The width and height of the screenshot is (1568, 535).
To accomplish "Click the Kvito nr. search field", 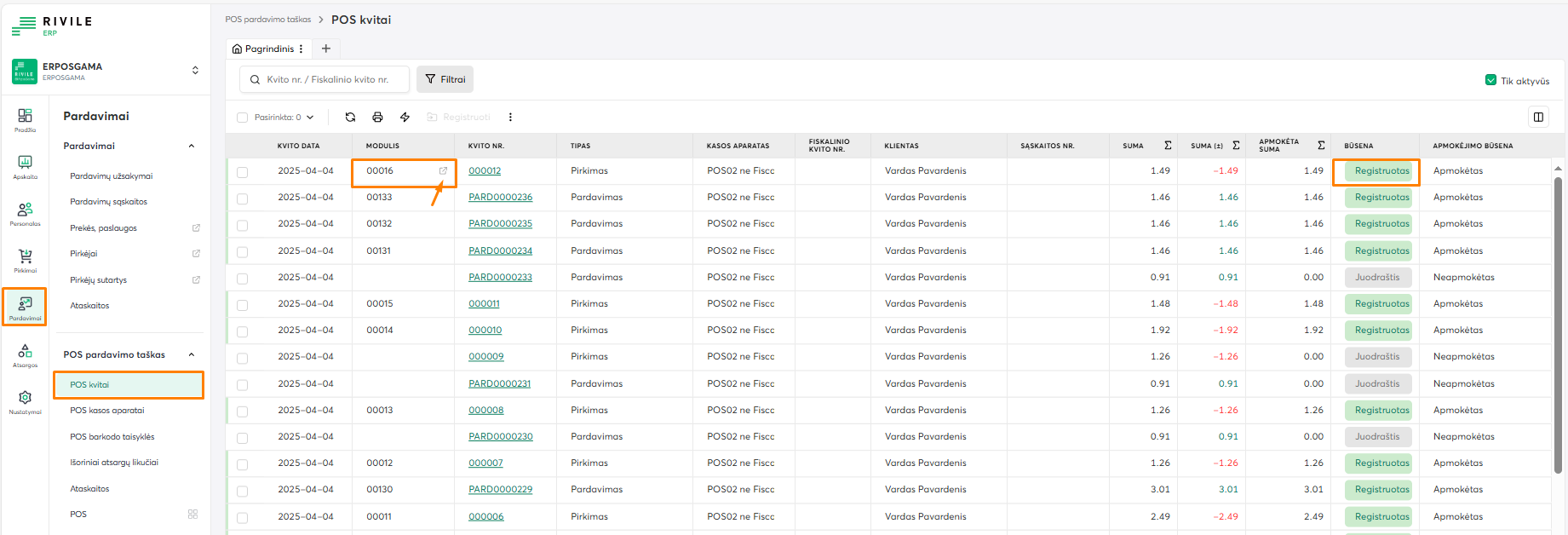I will click(x=328, y=80).
